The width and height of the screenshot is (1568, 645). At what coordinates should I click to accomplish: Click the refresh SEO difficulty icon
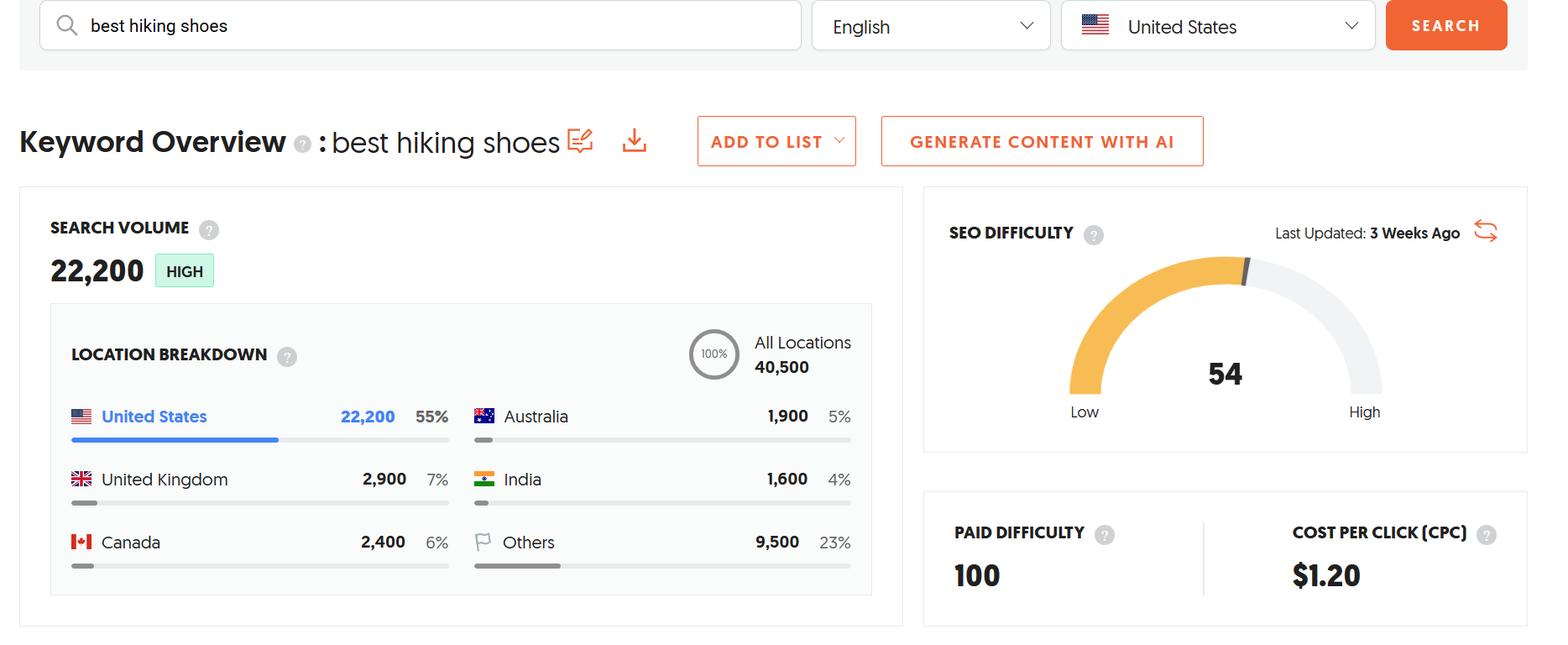pos(1486,231)
